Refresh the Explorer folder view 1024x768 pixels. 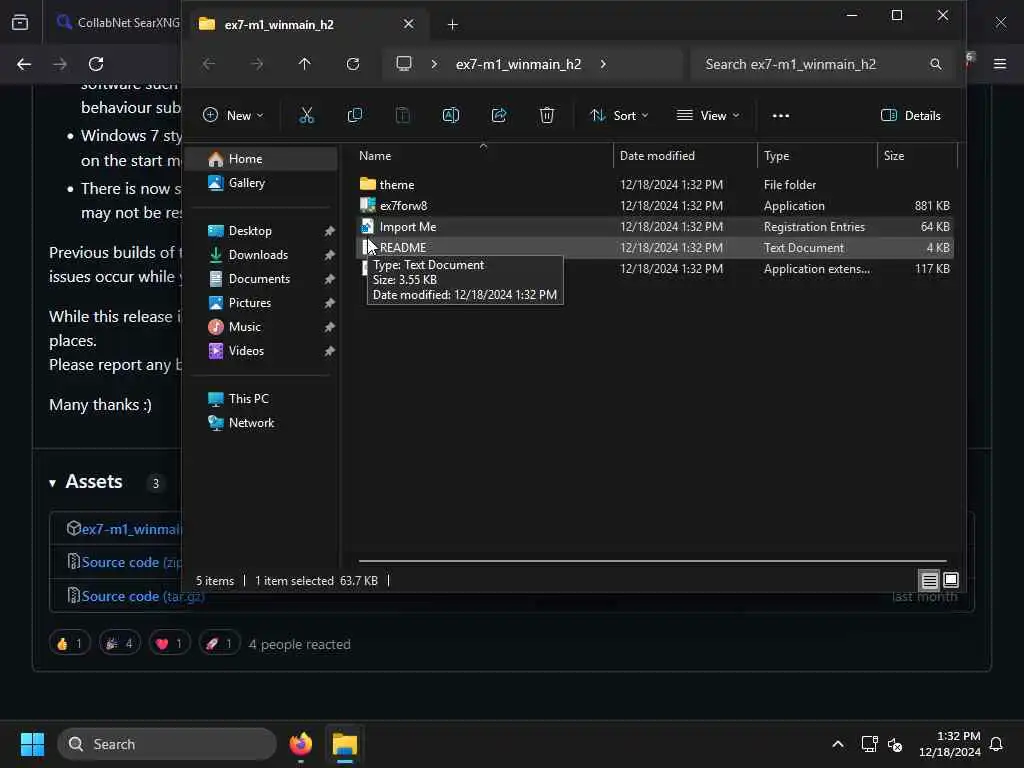click(x=353, y=64)
